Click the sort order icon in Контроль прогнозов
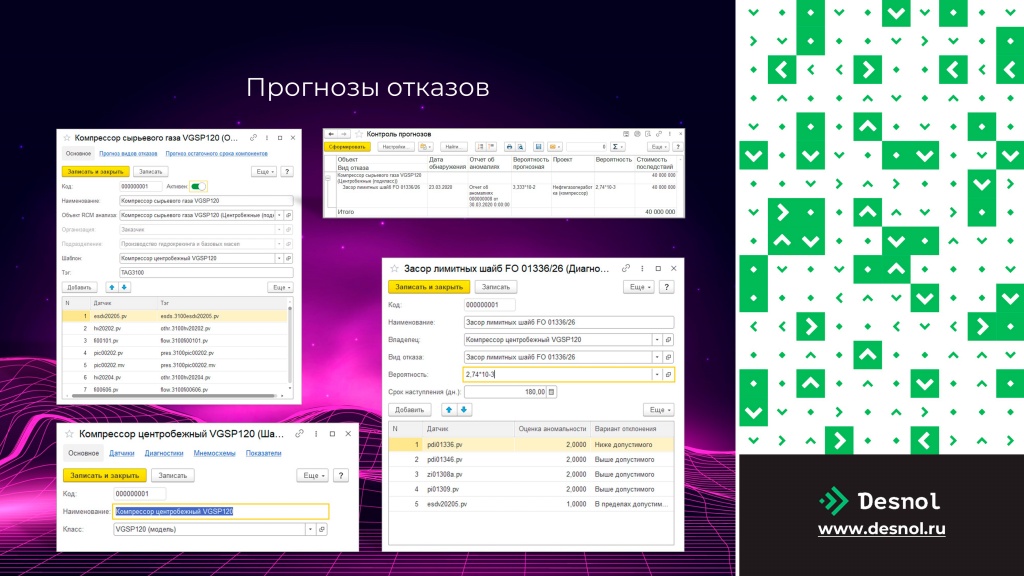This screenshot has height=576, width=1024. pos(481,147)
